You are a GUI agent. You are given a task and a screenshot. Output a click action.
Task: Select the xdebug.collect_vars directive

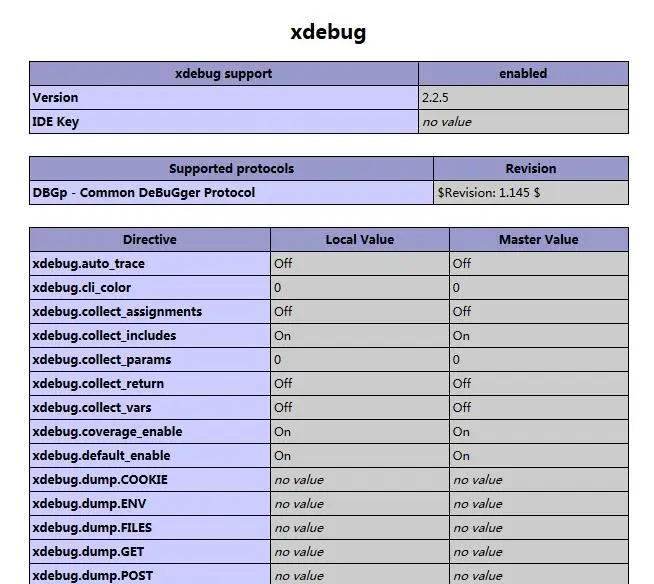click(x=150, y=408)
